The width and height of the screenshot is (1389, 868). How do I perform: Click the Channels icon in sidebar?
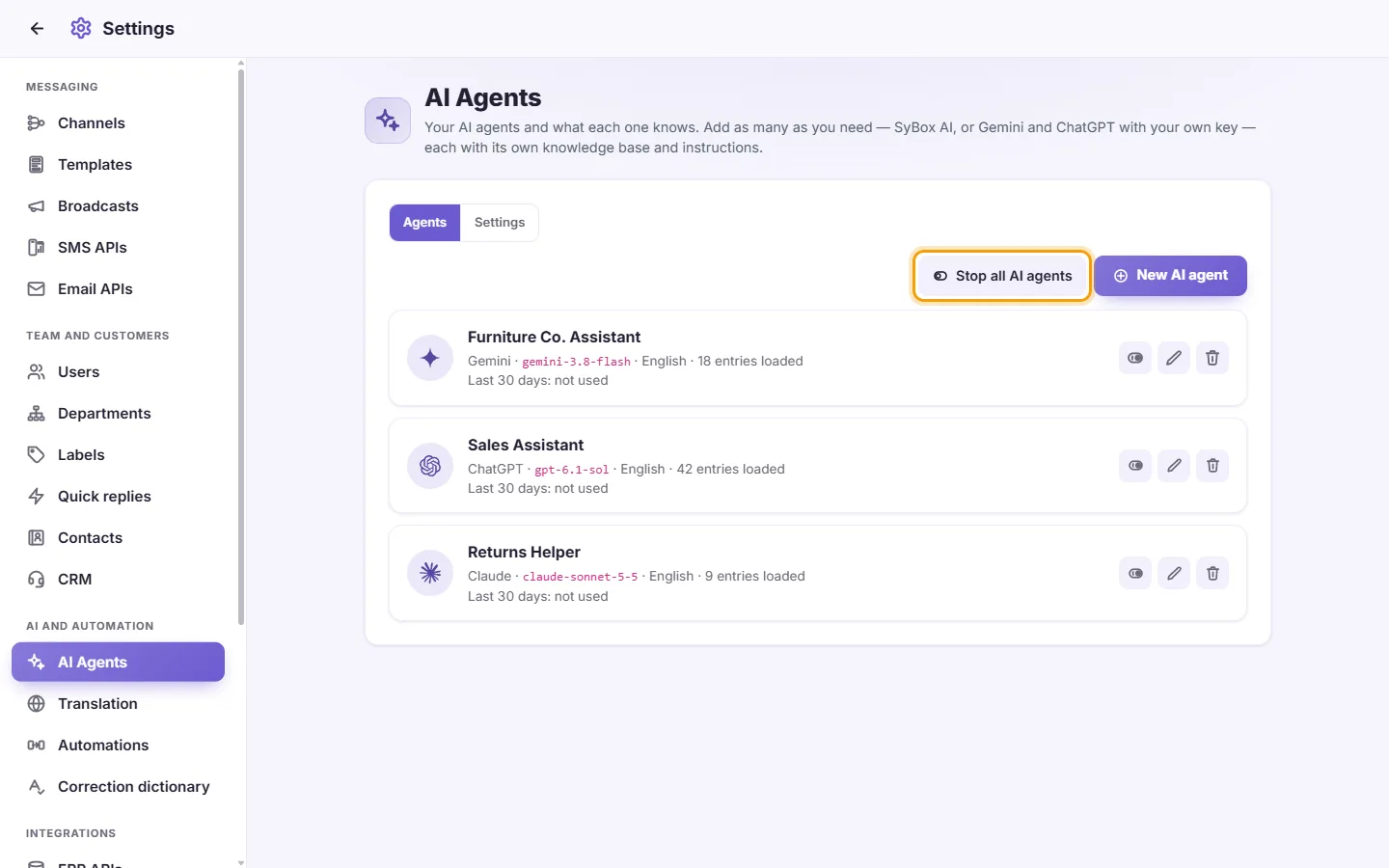(37, 123)
